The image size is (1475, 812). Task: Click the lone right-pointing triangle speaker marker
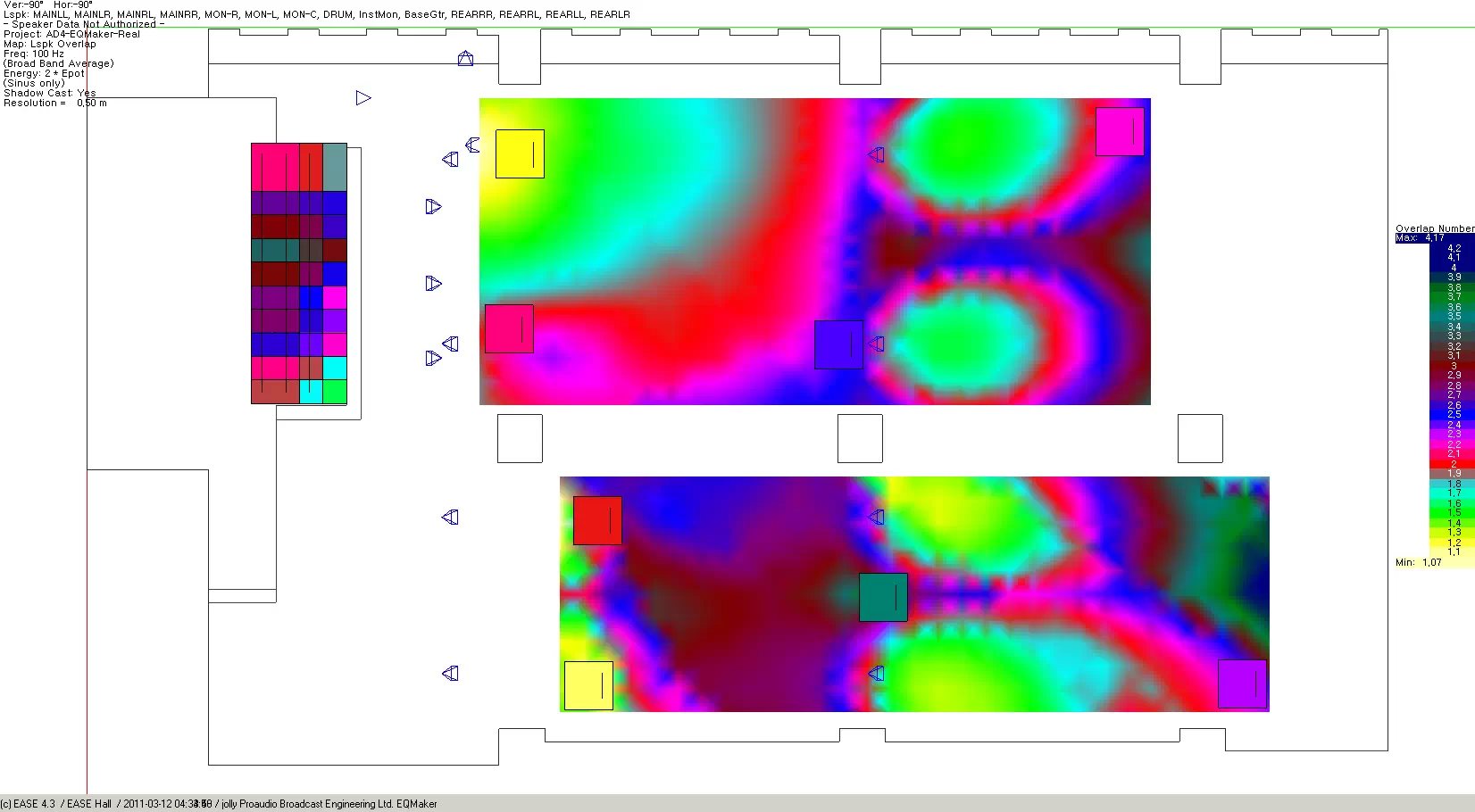click(362, 98)
